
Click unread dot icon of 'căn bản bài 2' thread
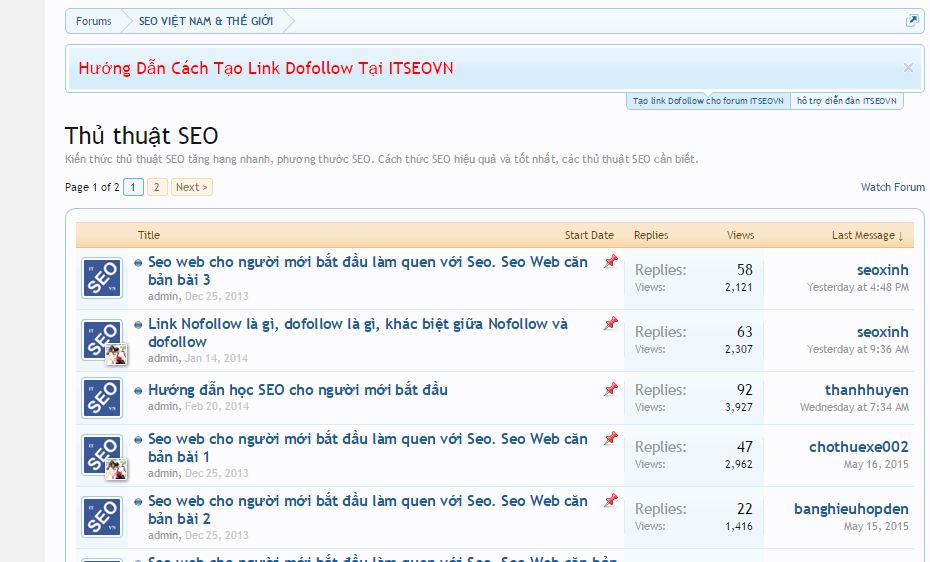(x=138, y=502)
